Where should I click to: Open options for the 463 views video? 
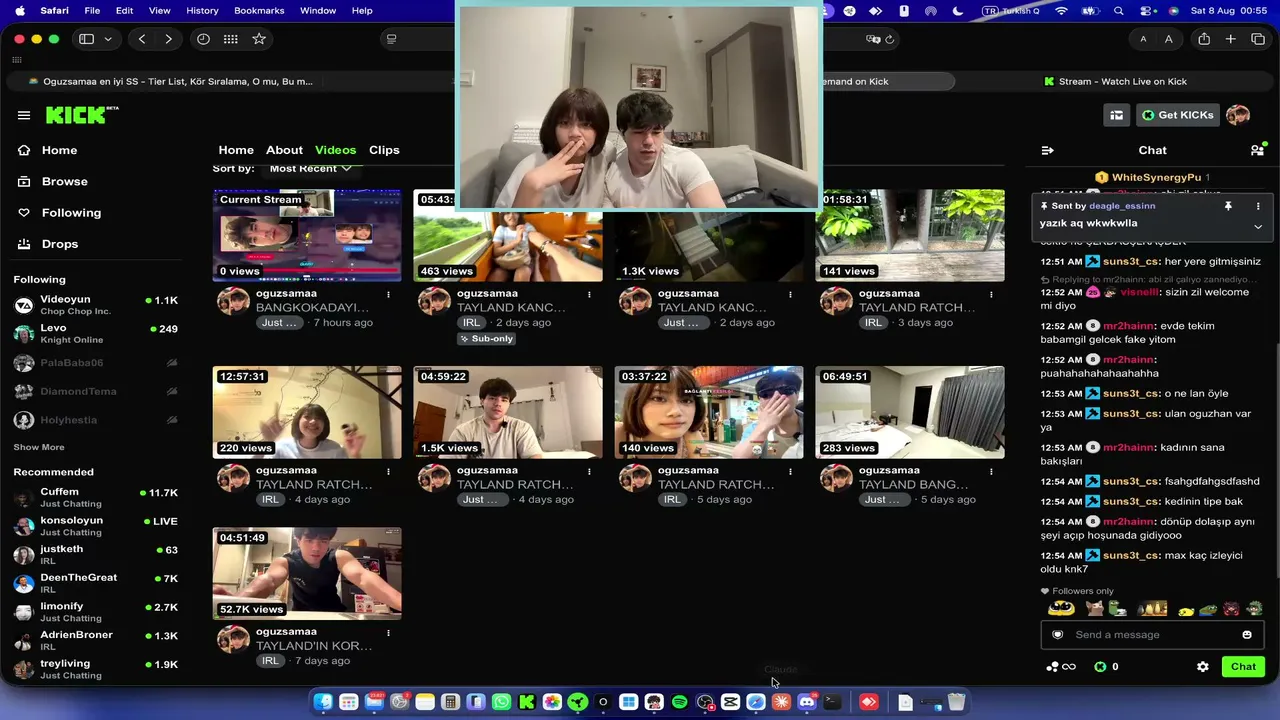click(x=589, y=294)
